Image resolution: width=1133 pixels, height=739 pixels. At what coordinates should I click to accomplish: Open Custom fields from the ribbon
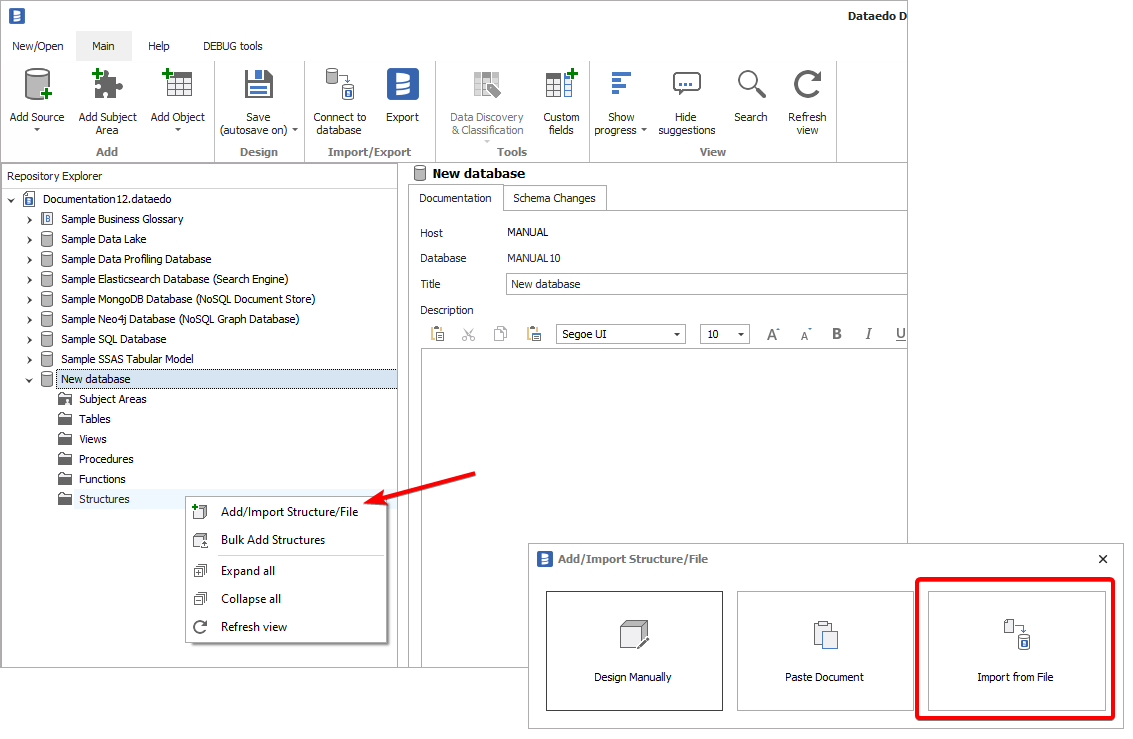tap(561, 86)
